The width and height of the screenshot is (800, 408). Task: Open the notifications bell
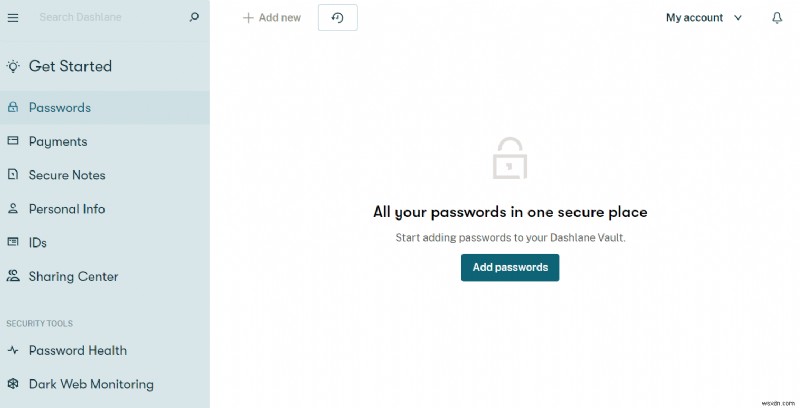click(x=777, y=18)
